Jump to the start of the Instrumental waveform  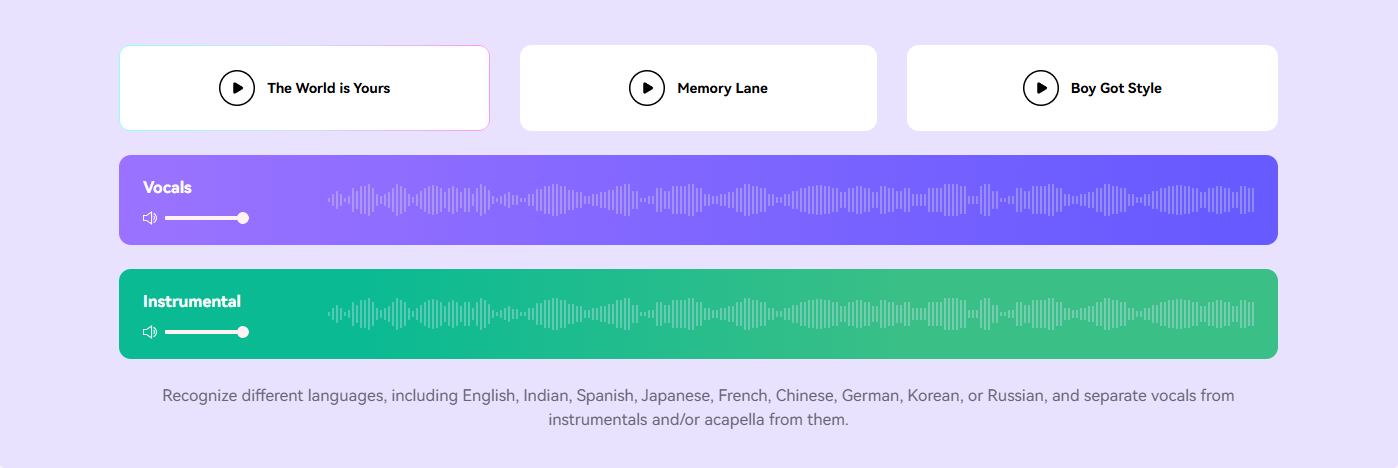click(330, 314)
